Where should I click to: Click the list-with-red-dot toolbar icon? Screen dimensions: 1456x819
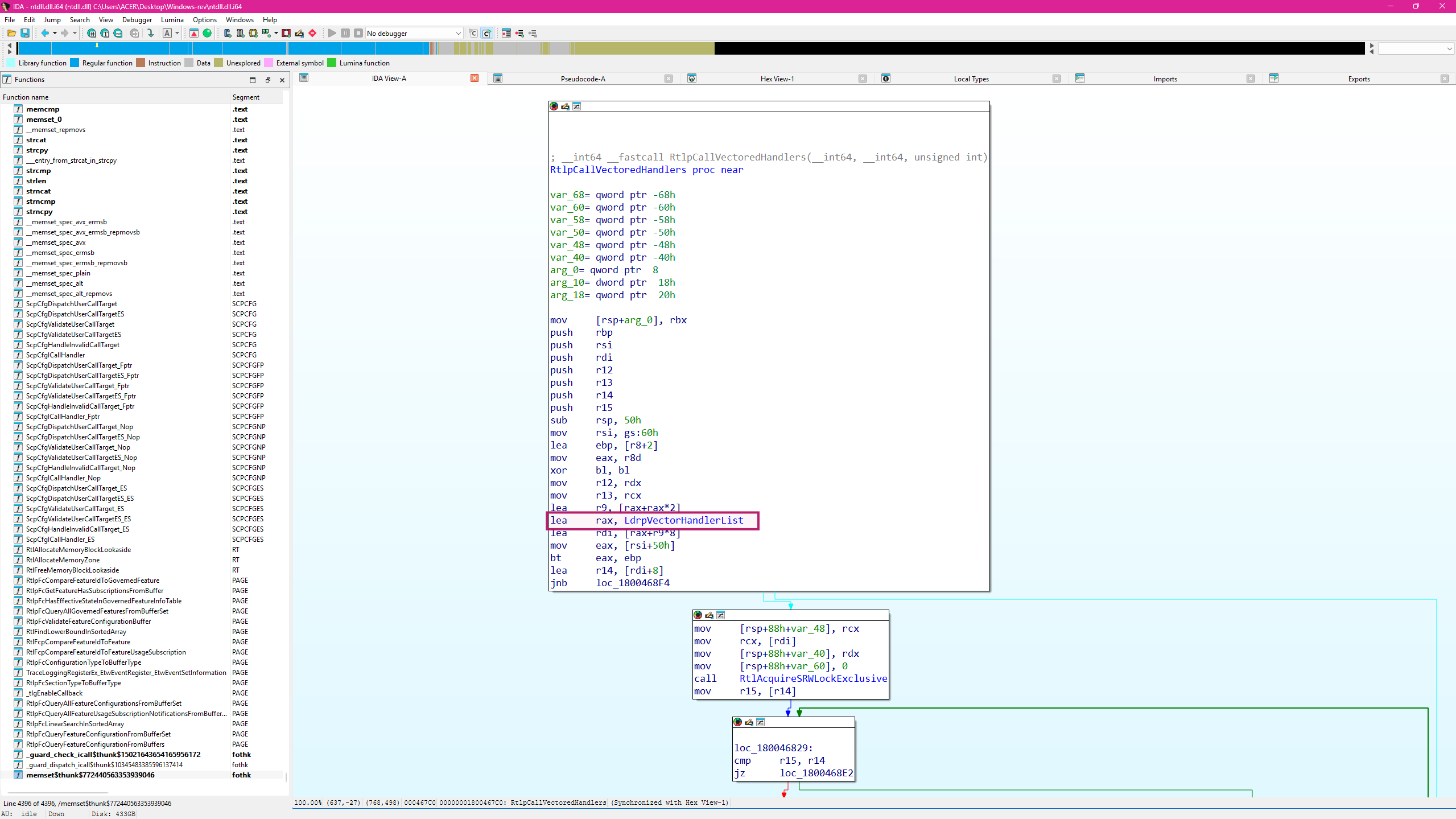[506, 33]
